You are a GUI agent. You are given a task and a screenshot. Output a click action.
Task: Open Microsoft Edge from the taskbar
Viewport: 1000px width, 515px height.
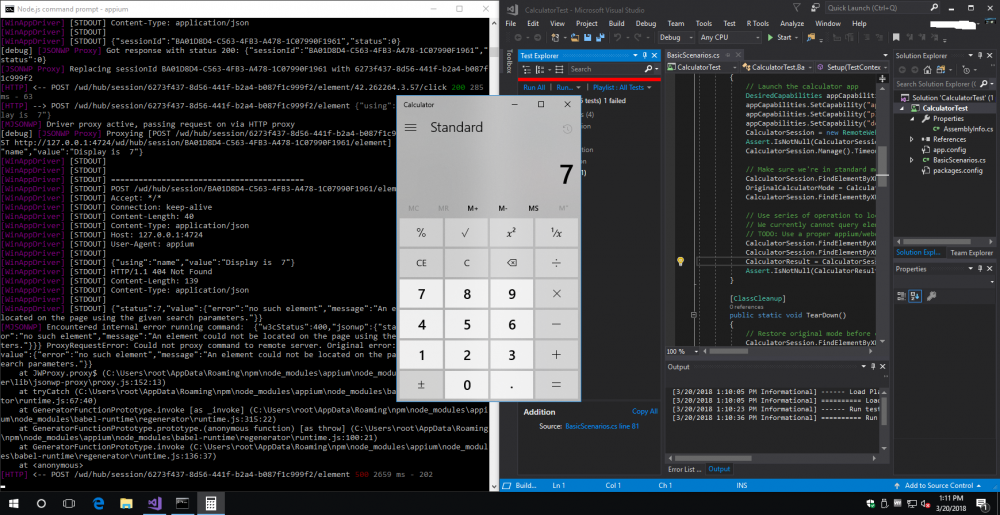click(x=98, y=503)
